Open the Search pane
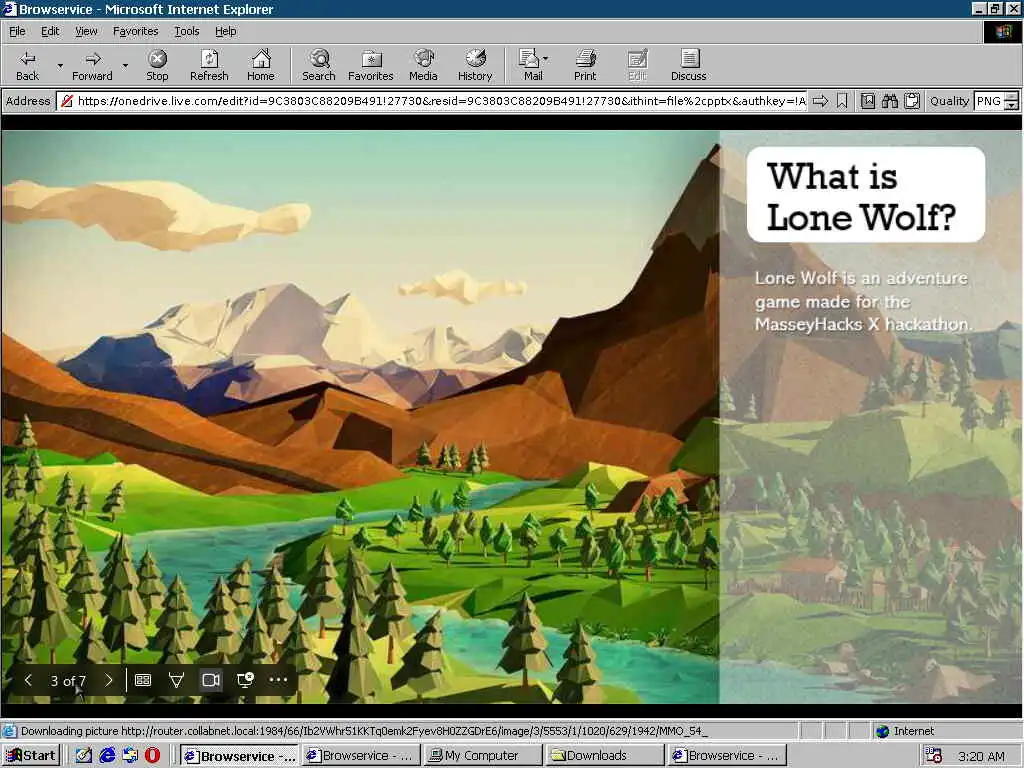Viewport: 1024px width, 768px height. 319,65
